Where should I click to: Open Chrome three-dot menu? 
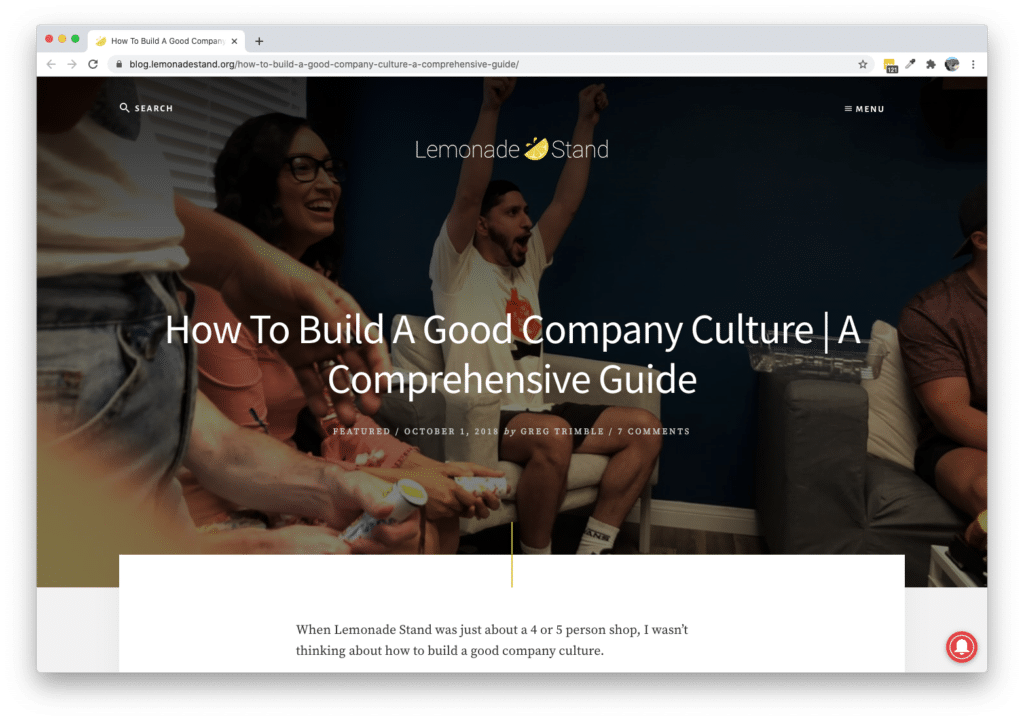coord(973,64)
